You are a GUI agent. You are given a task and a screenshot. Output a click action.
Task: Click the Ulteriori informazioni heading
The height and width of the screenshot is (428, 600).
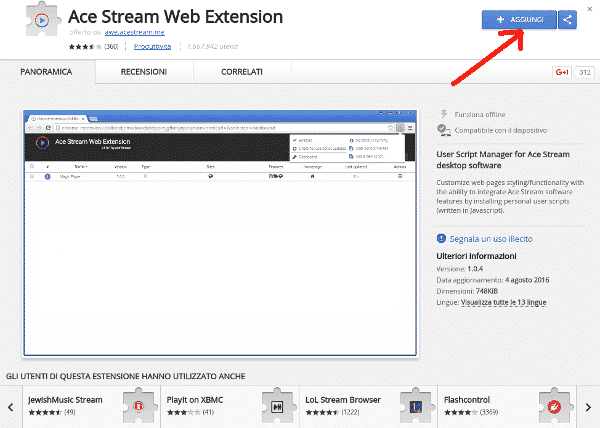pos(476,256)
